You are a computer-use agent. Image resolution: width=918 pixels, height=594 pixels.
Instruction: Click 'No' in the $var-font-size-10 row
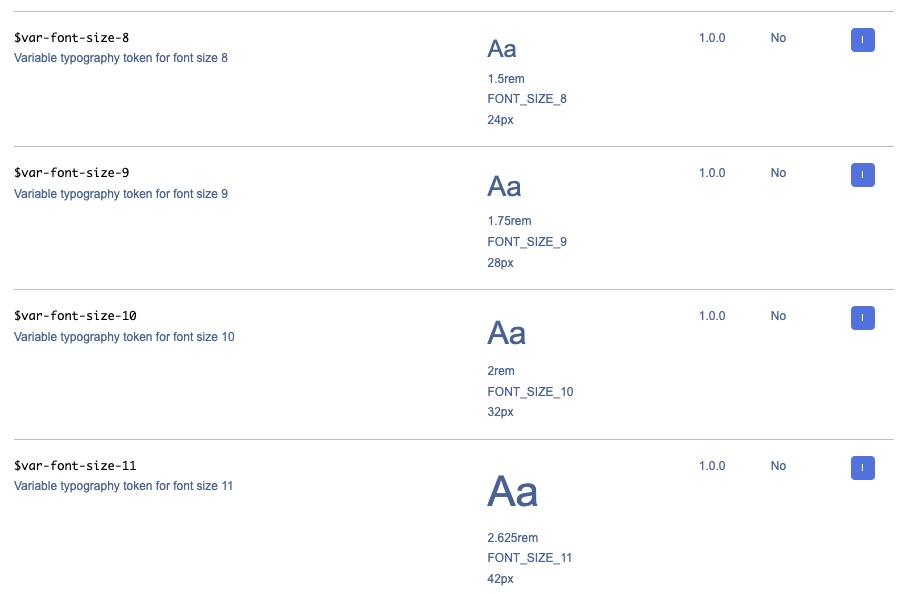[778, 316]
